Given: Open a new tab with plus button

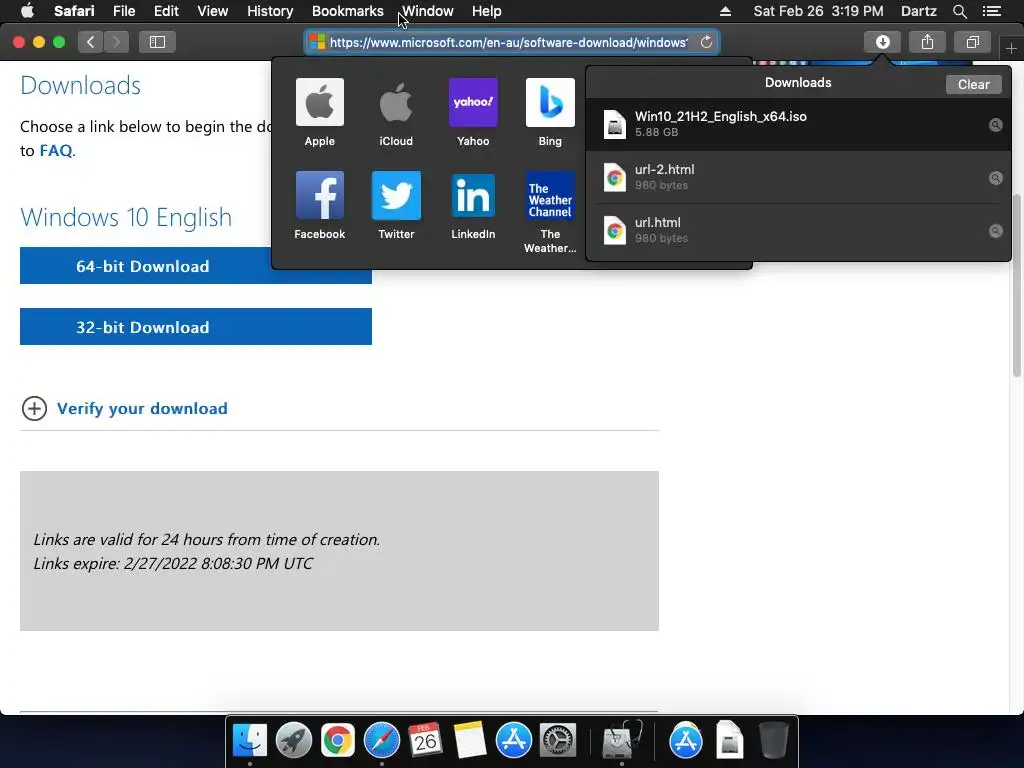Looking at the screenshot, I should (x=1011, y=48).
